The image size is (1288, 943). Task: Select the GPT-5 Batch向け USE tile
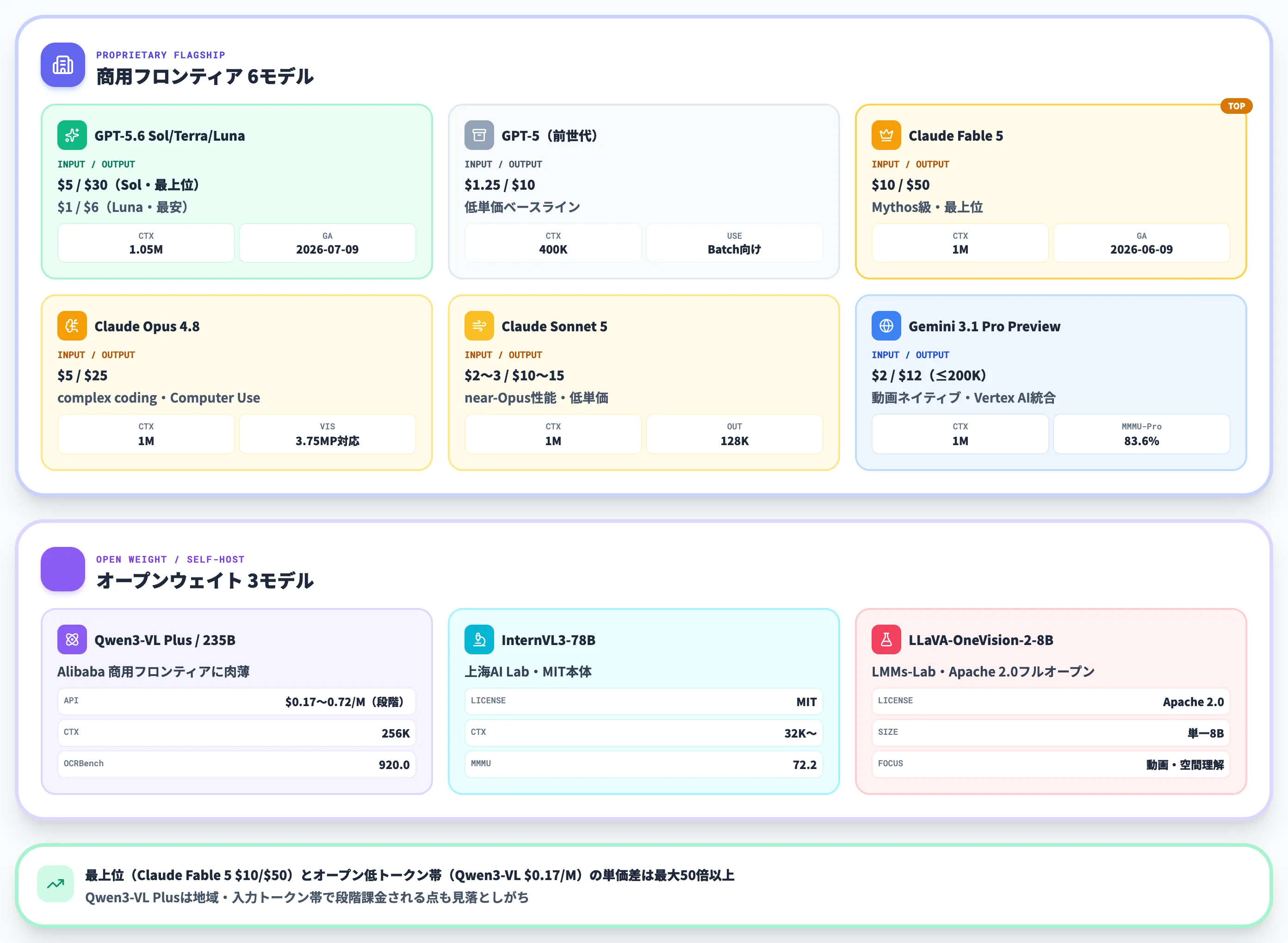click(734, 243)
